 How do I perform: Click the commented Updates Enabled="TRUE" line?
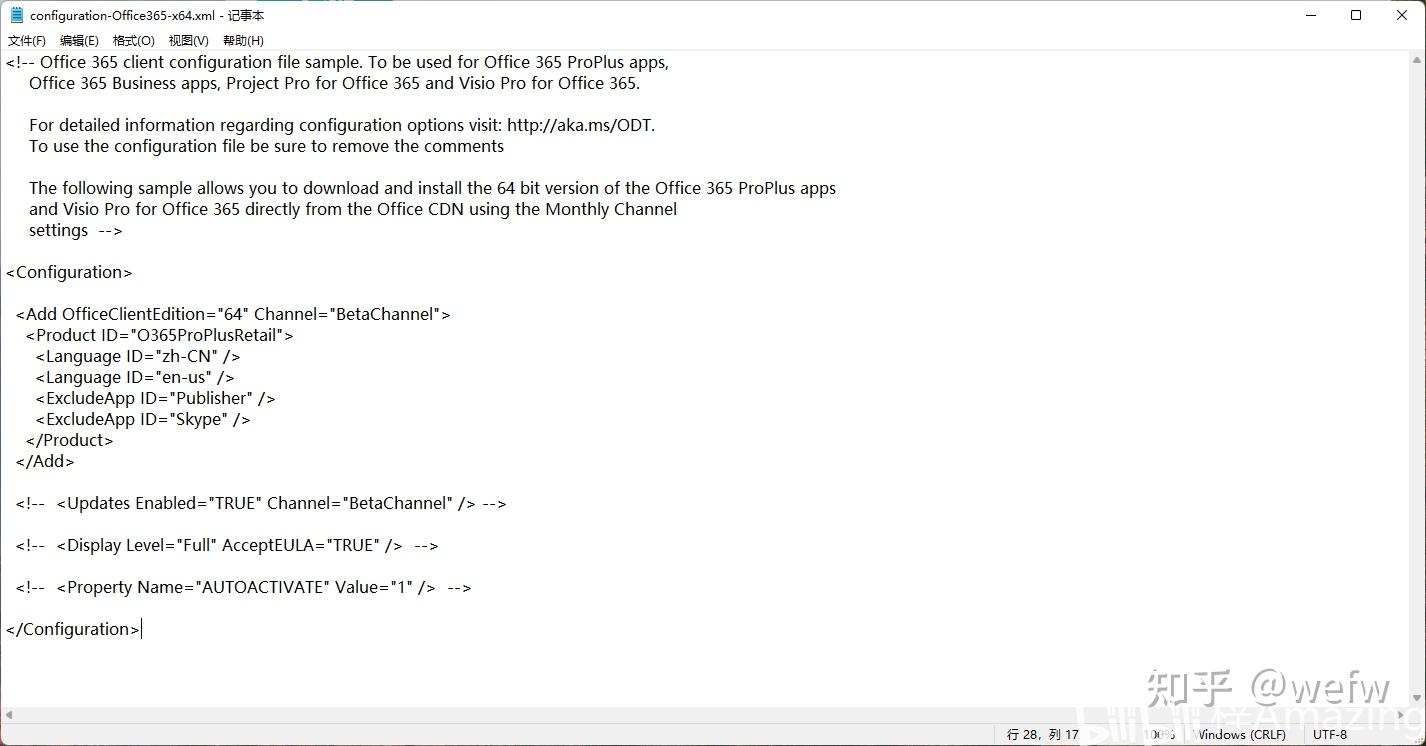tap(262, 503)
